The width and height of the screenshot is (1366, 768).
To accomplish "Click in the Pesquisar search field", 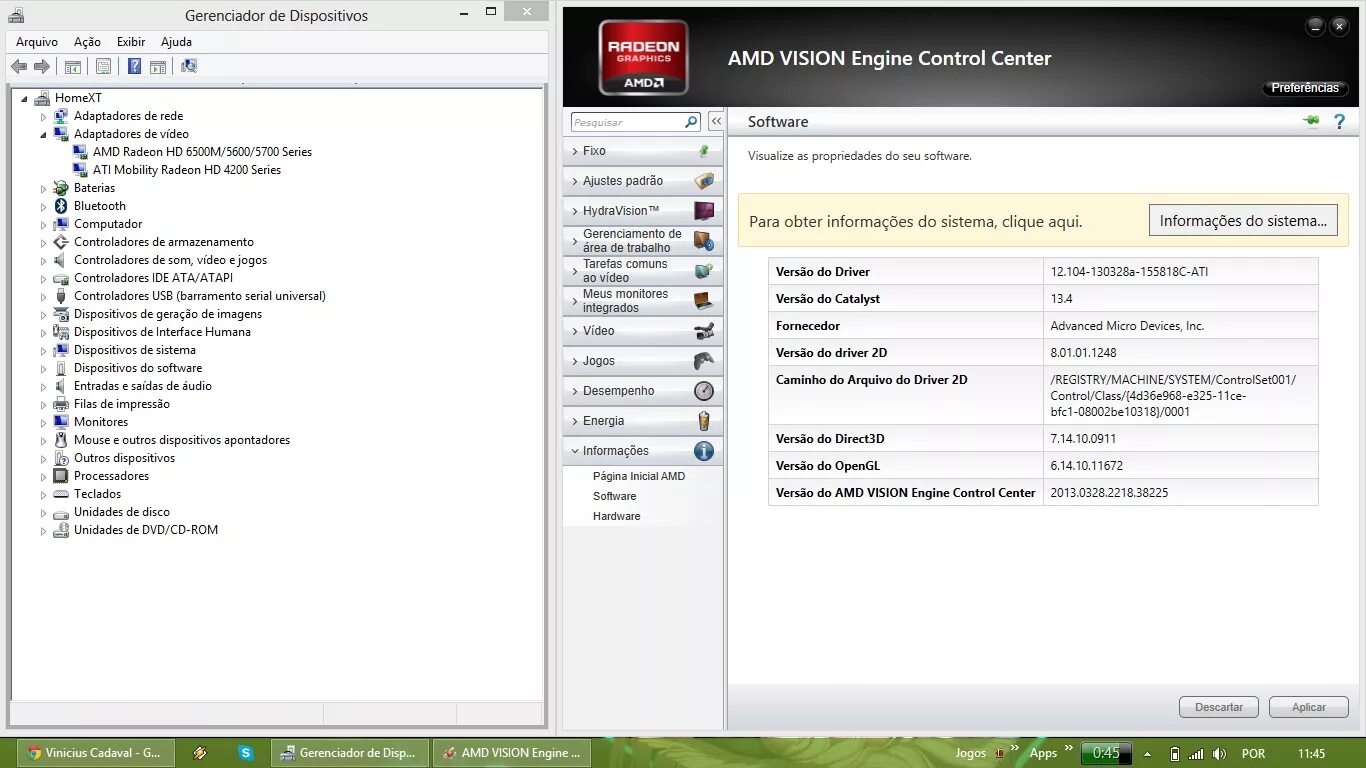I will coord(627,122).
